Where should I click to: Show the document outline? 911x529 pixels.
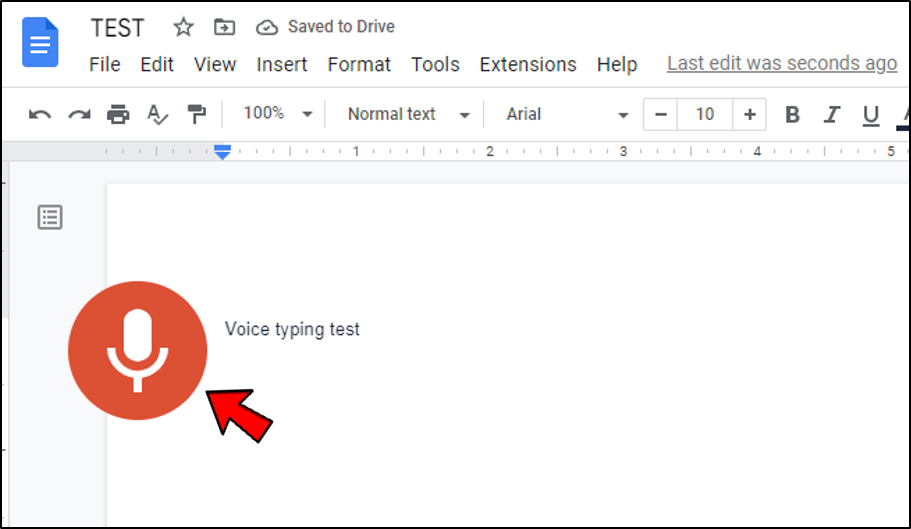point(50,217)
